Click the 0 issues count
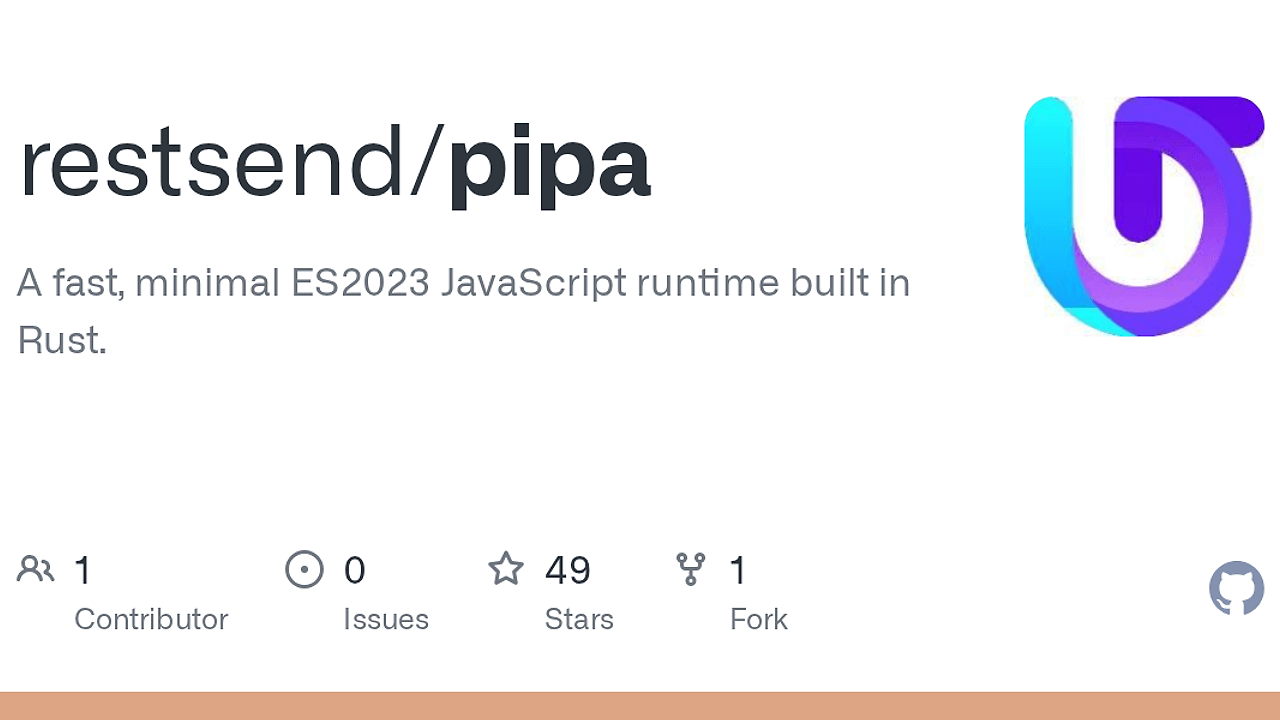This screenshot has width=1280, height=720. (354, 570)
